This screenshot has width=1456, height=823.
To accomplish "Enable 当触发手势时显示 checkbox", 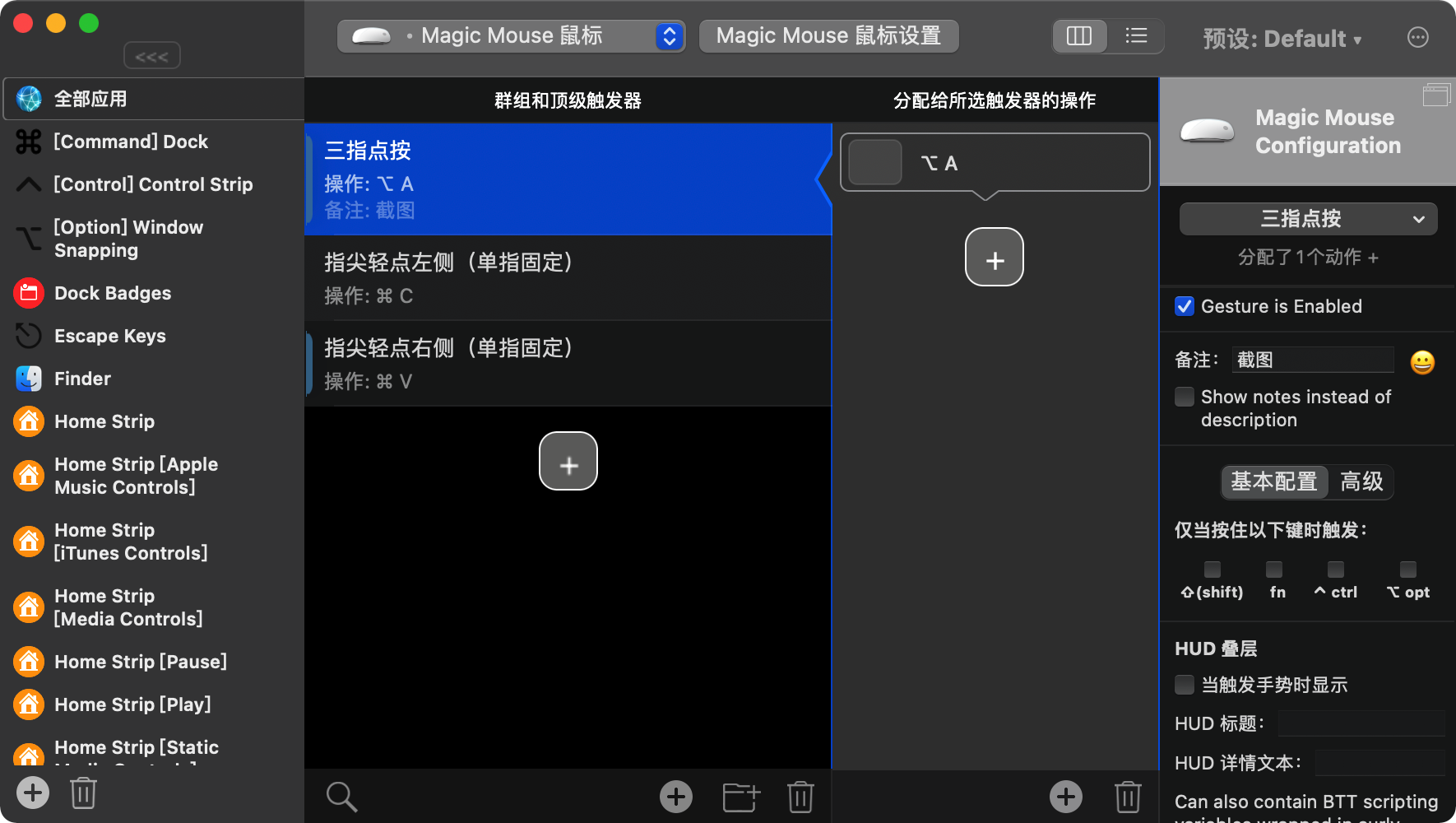I will [1185, 685].
